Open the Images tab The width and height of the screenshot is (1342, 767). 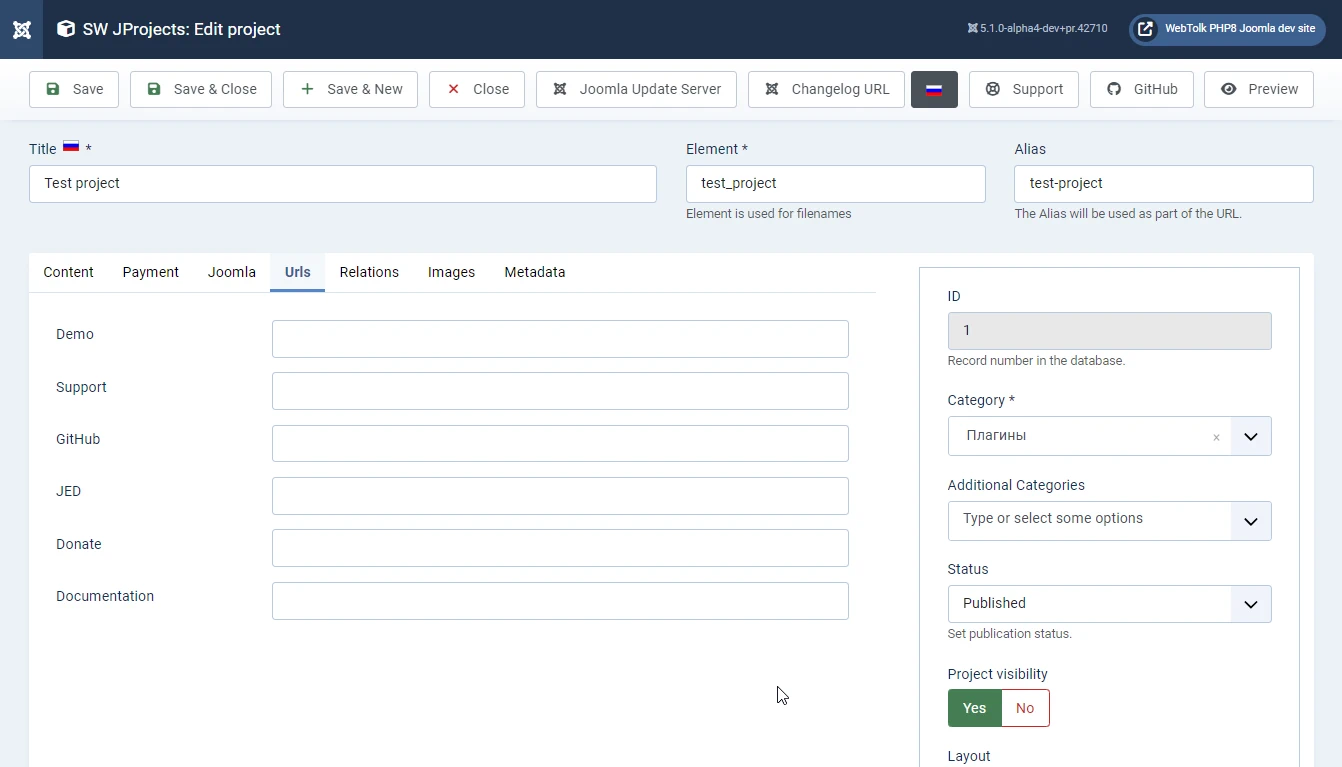(451, 272)
